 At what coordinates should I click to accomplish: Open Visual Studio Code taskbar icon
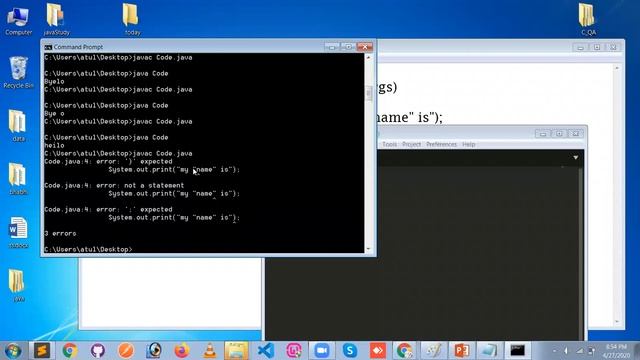tap(266, 351)
